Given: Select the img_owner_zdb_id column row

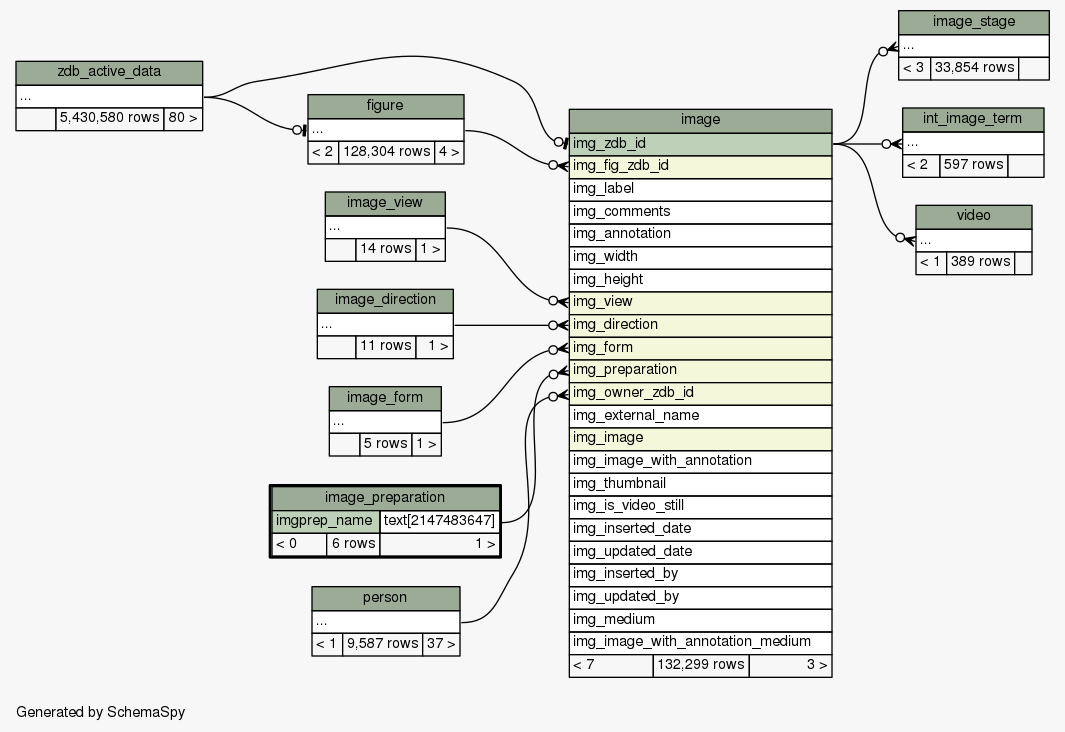Looking at the screenshot, I should (x=700, y=393).
